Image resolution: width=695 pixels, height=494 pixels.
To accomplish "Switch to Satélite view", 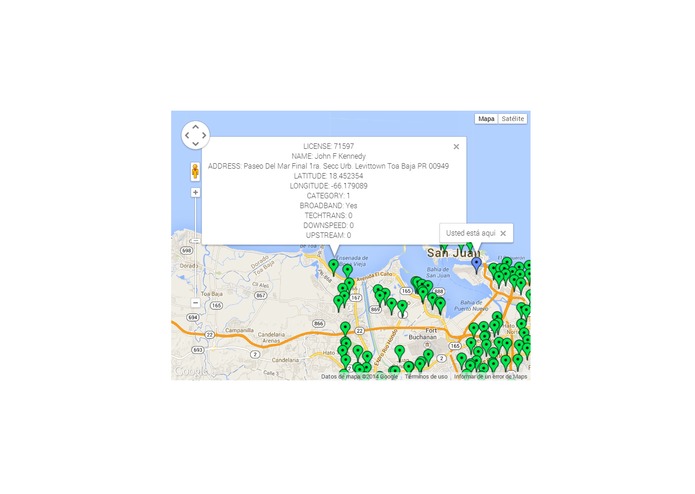I will point(513,119).
